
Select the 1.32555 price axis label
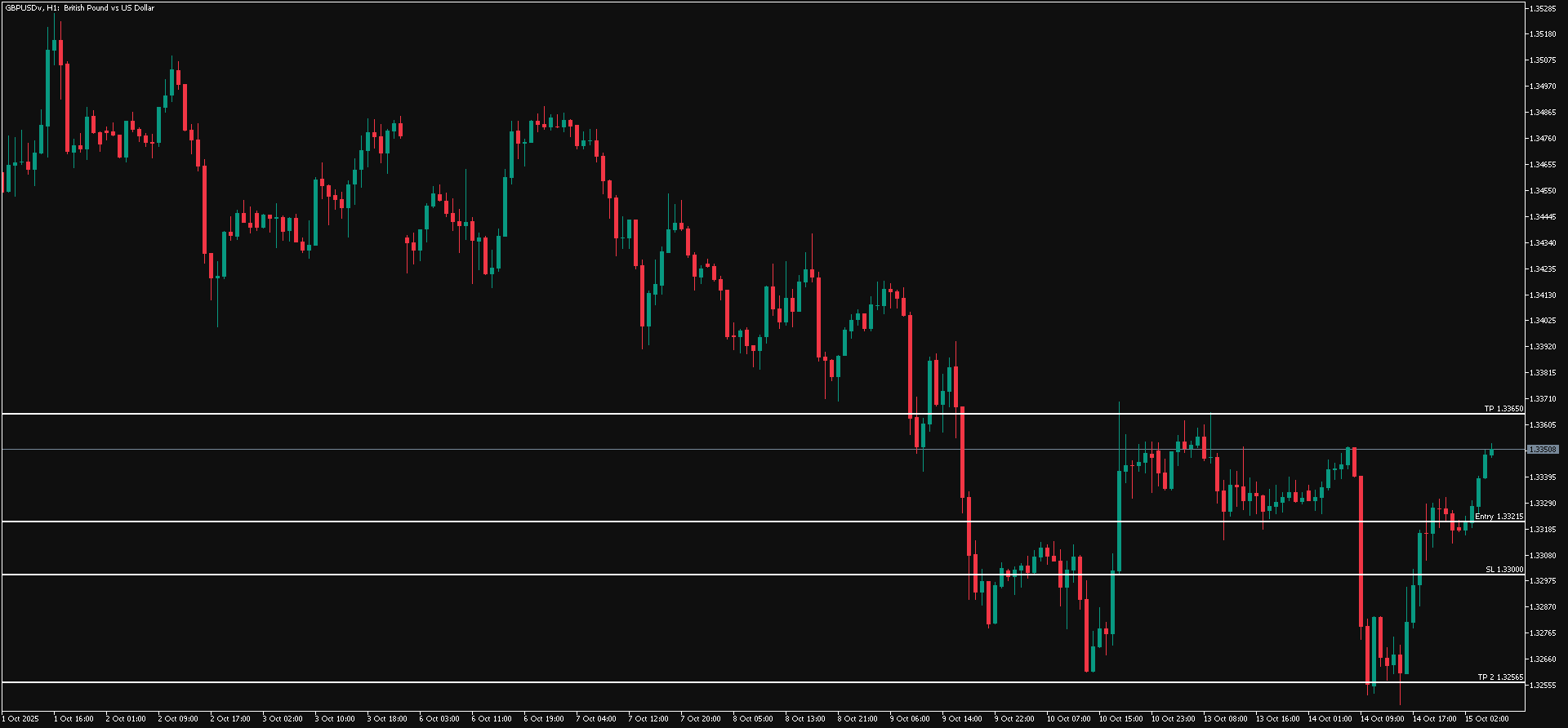(1543, 686)
